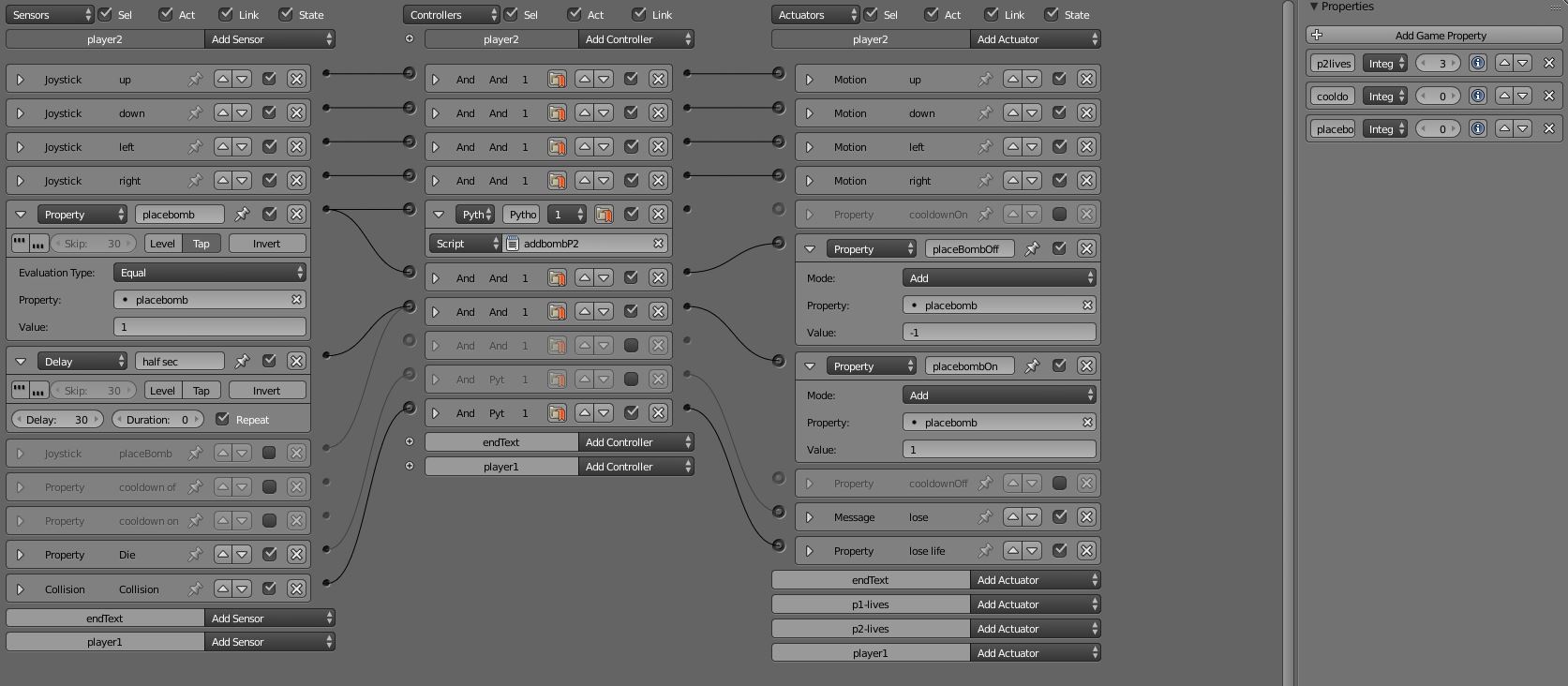
Task: Clear the placebomb sensor property field
Action: tap(296, 300)
